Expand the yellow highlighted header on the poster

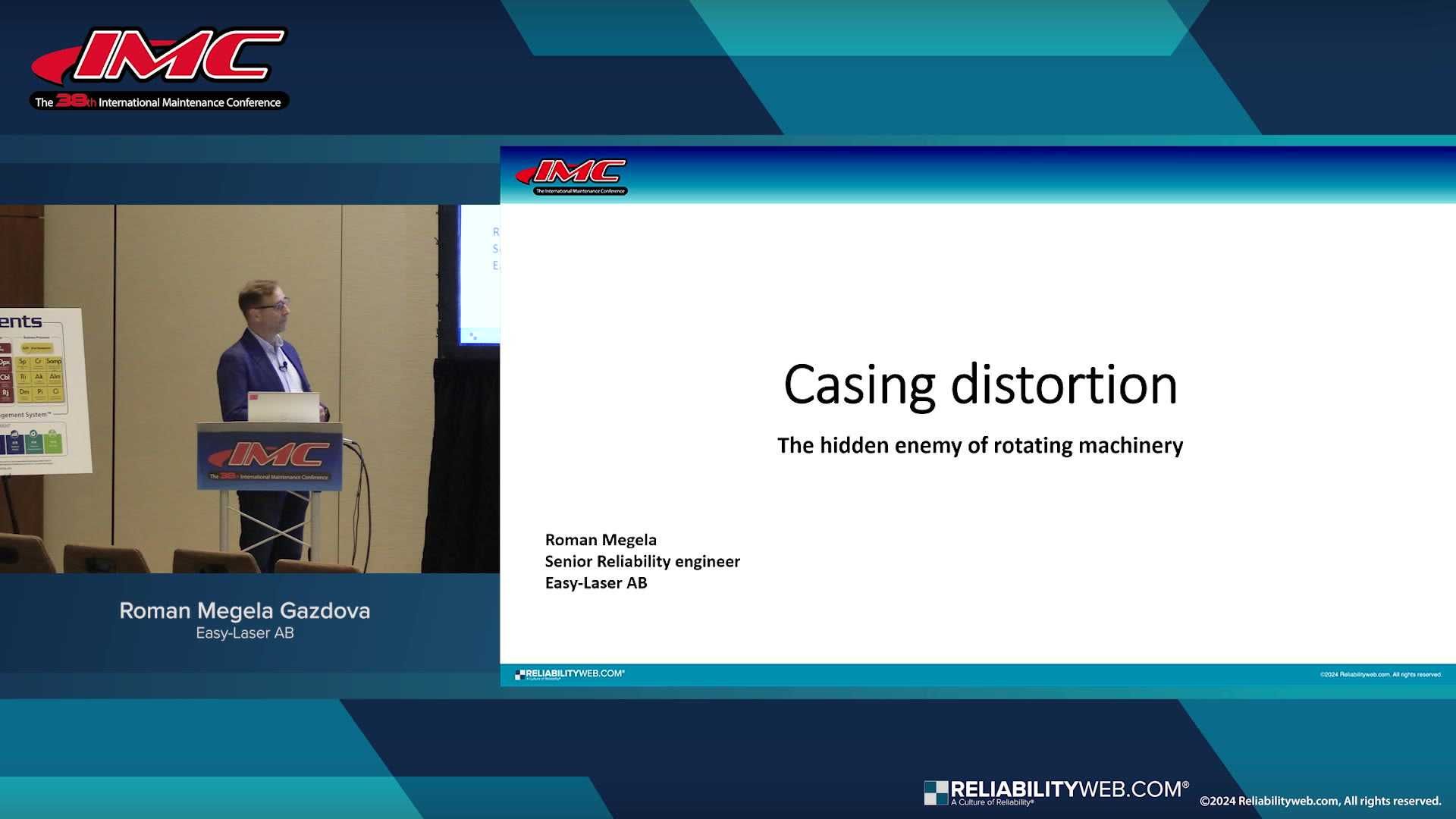(36, 347)
